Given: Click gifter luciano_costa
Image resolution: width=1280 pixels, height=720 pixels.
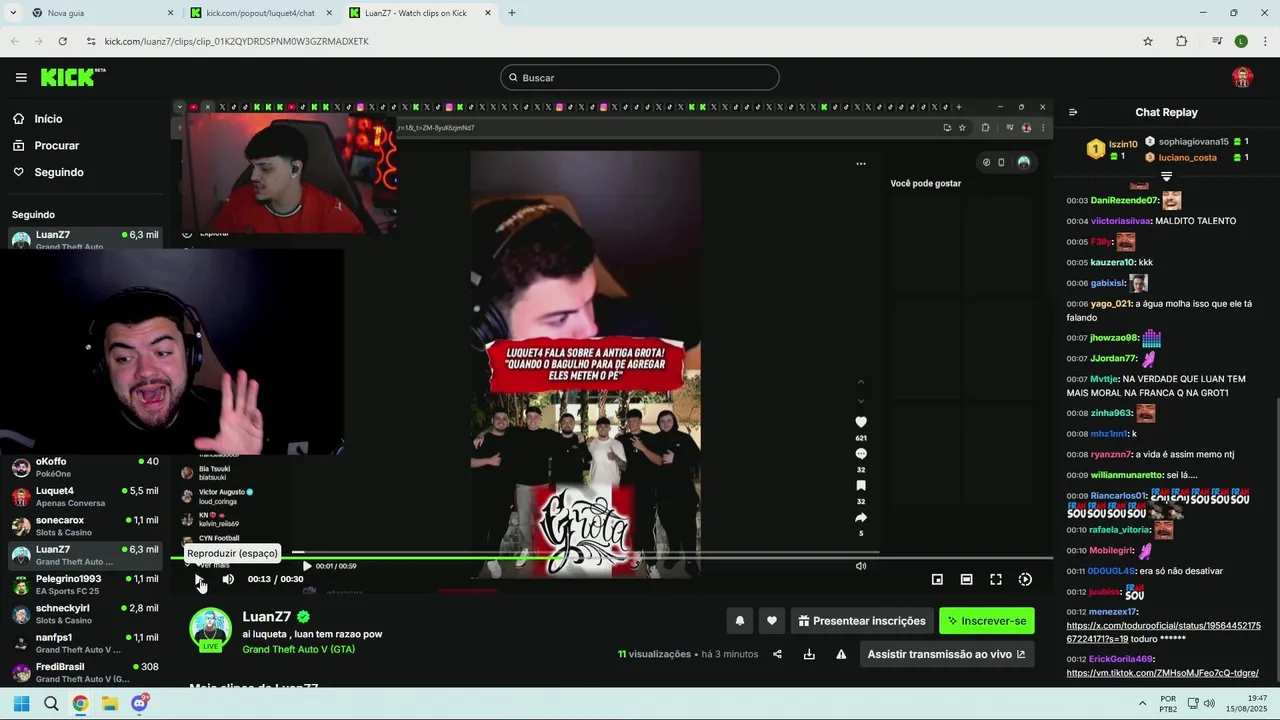Looking at the screenshot, I should (1187, 157).
